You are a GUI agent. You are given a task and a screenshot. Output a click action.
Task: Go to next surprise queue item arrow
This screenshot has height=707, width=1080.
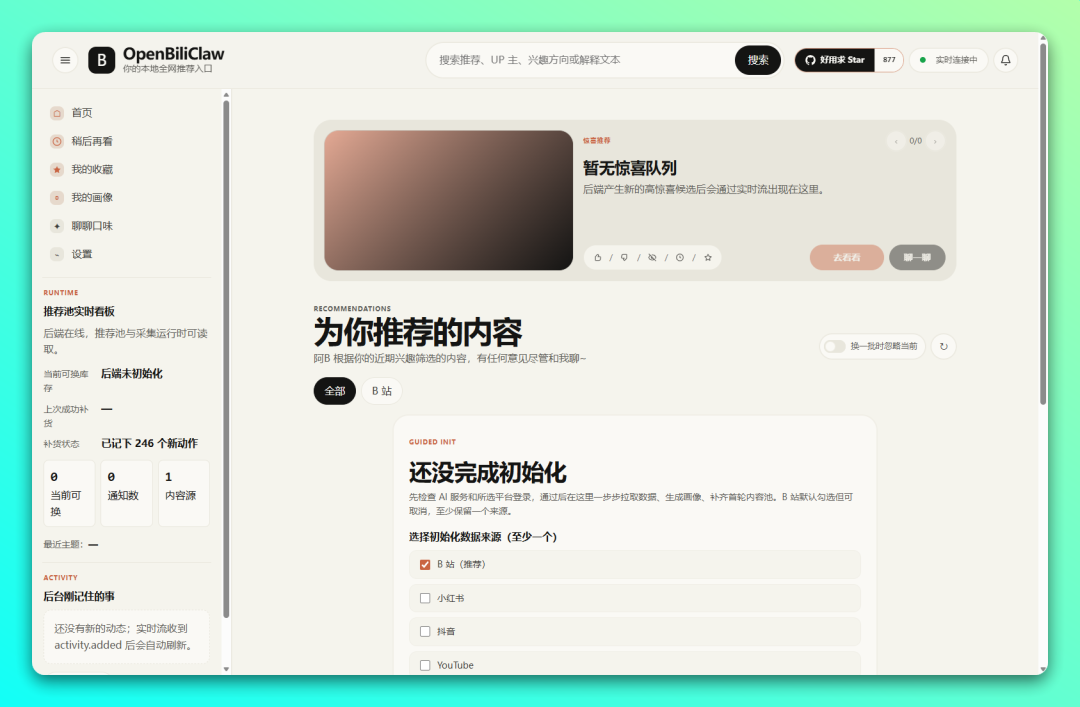(x=935, y=141)
